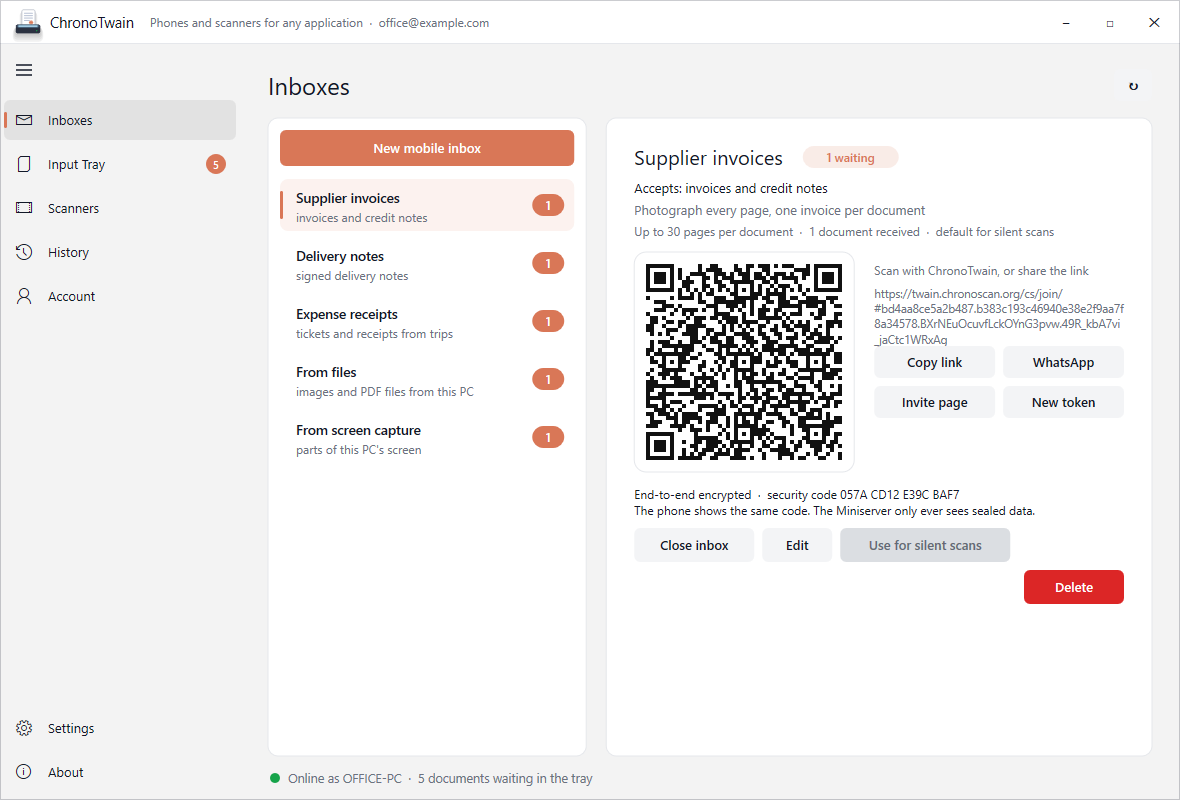Minimize the ChronoTwain window
Viewport: 1180px width, 800px height.
coord(1066,23)
